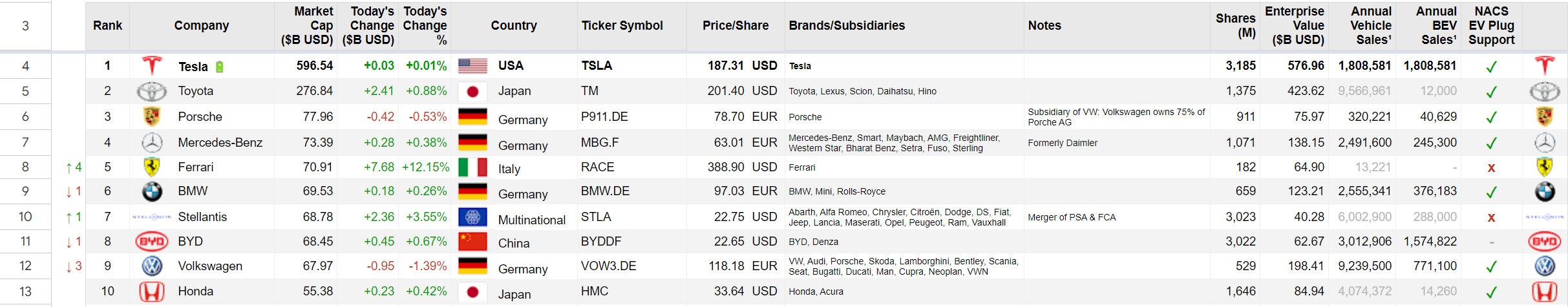Click the Toyota logo in row 5
This screenshot has height=307, width=1568.
point(152,91)
